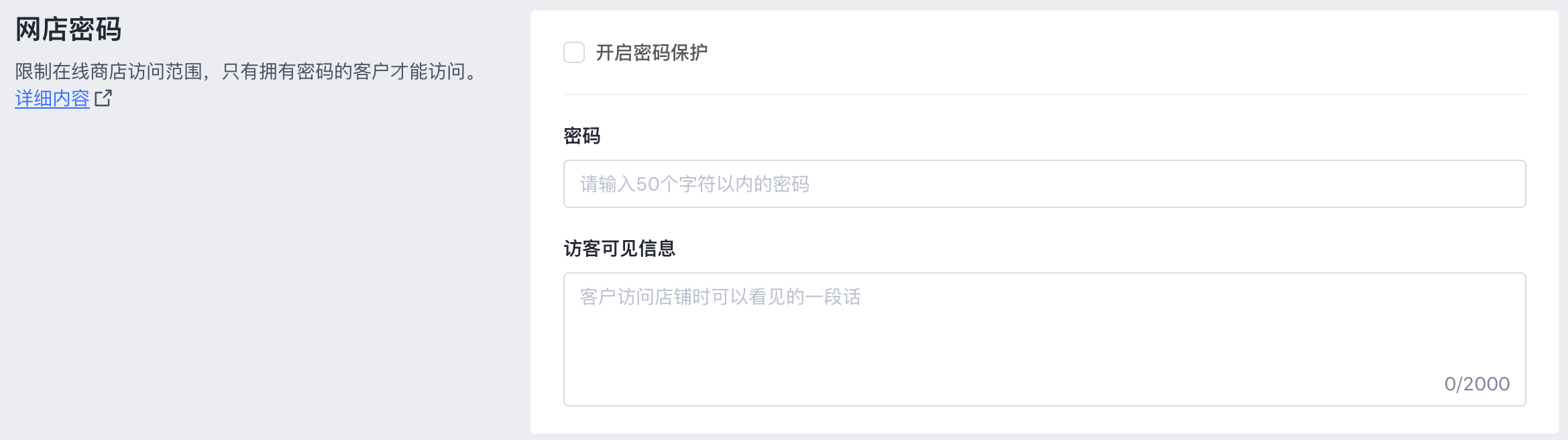Image resolution: width=1568 pixels, height=440 pixels.
Task: Focus the 访客可见信息 text area
Action: coord(1044,339)
